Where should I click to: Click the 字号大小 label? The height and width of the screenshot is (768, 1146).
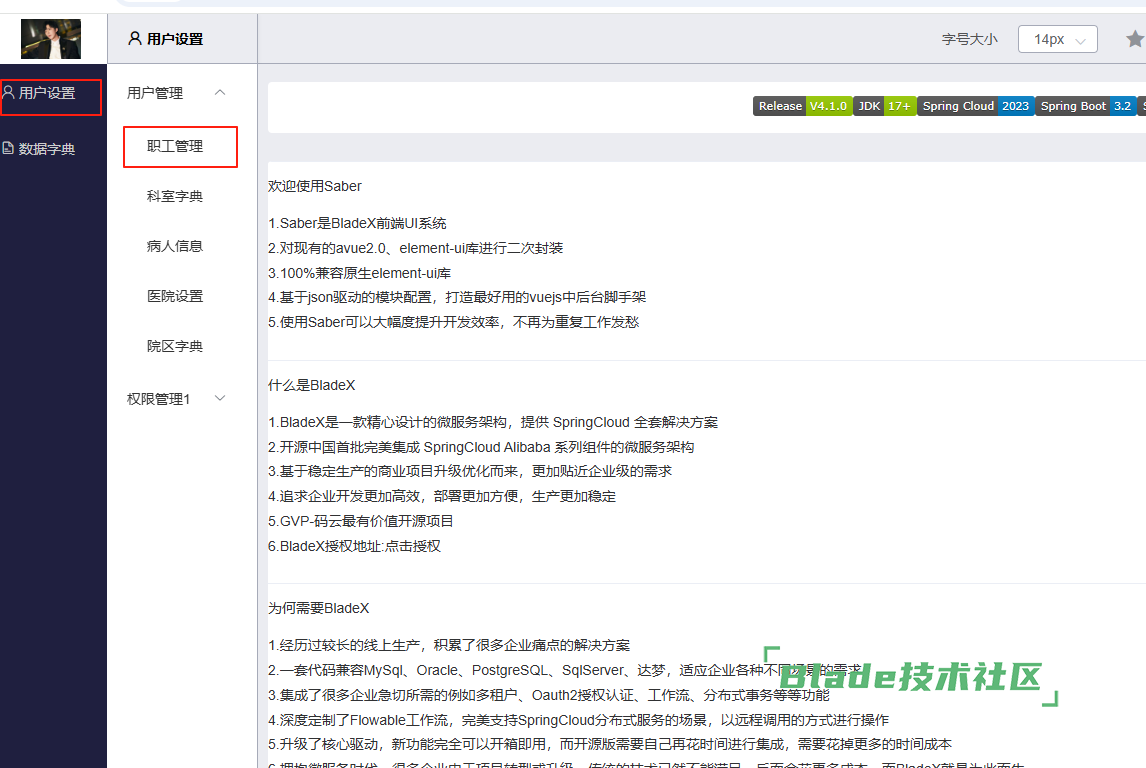point(969,39)
